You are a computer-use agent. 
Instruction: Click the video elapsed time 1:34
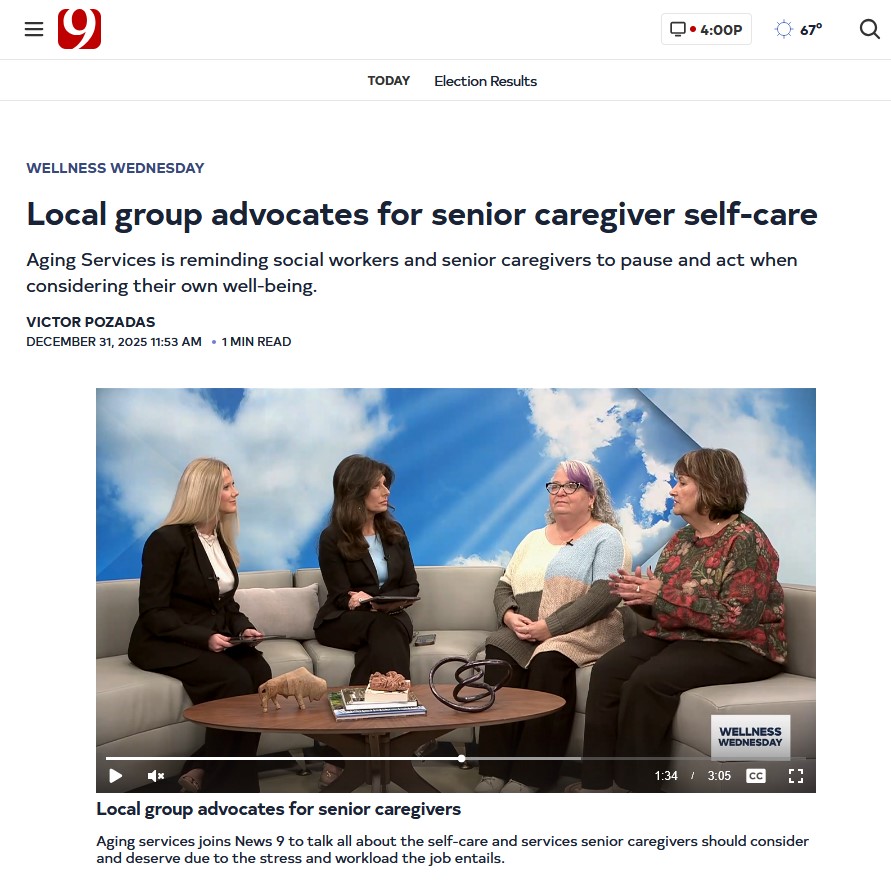(666, 776)
